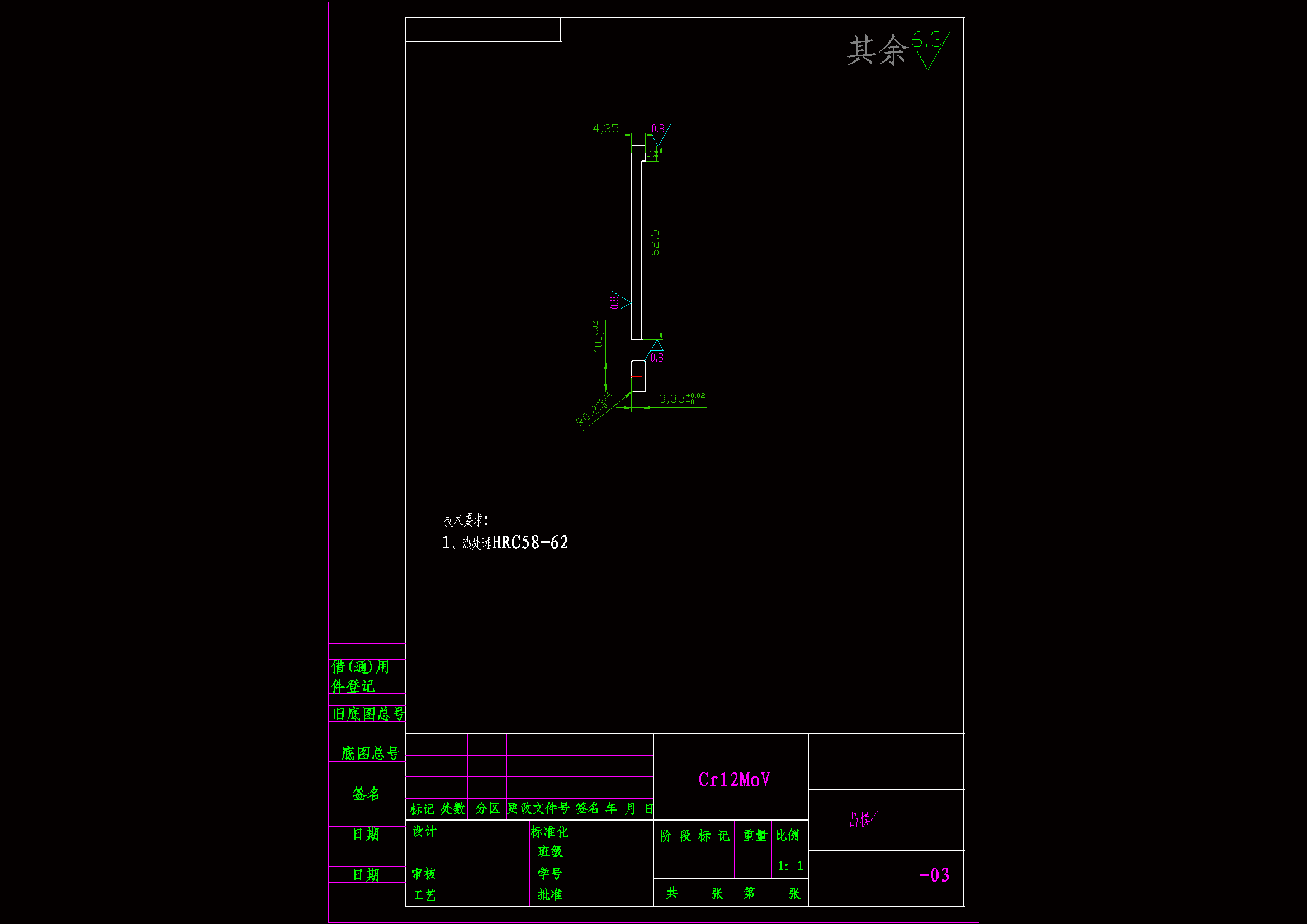Select the 其余 text in top corner
This screenshot has height=924, width=1307.
point(877,50)
